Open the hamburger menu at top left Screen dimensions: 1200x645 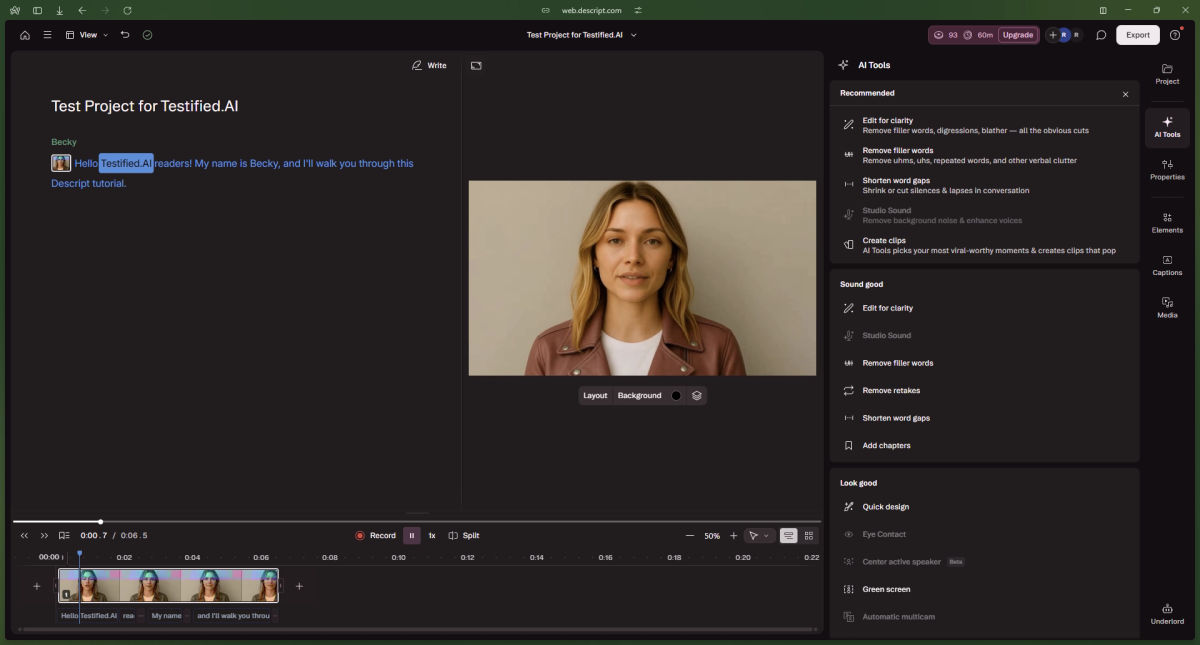coord(46,34)
